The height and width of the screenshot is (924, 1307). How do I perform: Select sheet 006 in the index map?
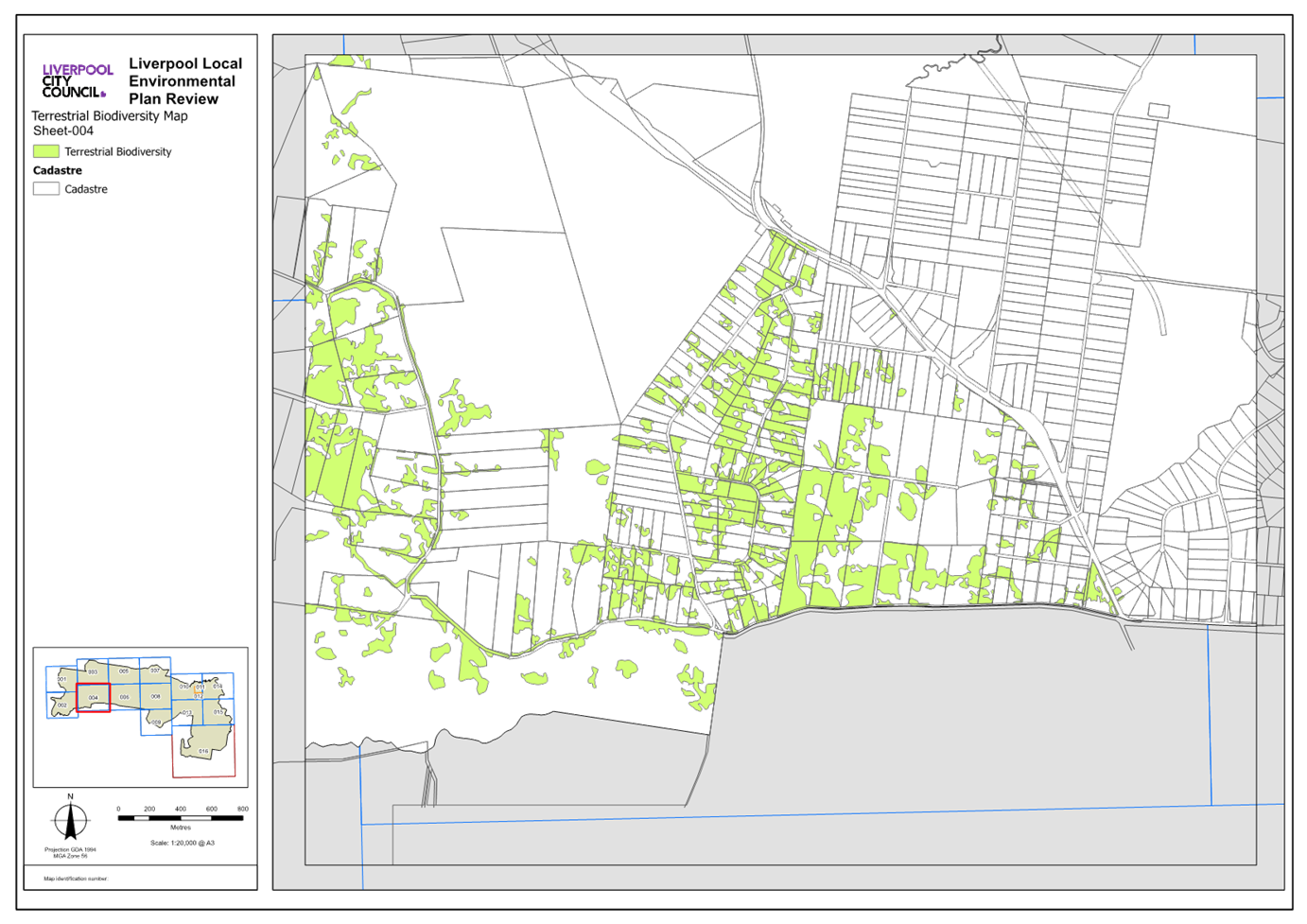(x=125, y=697)
